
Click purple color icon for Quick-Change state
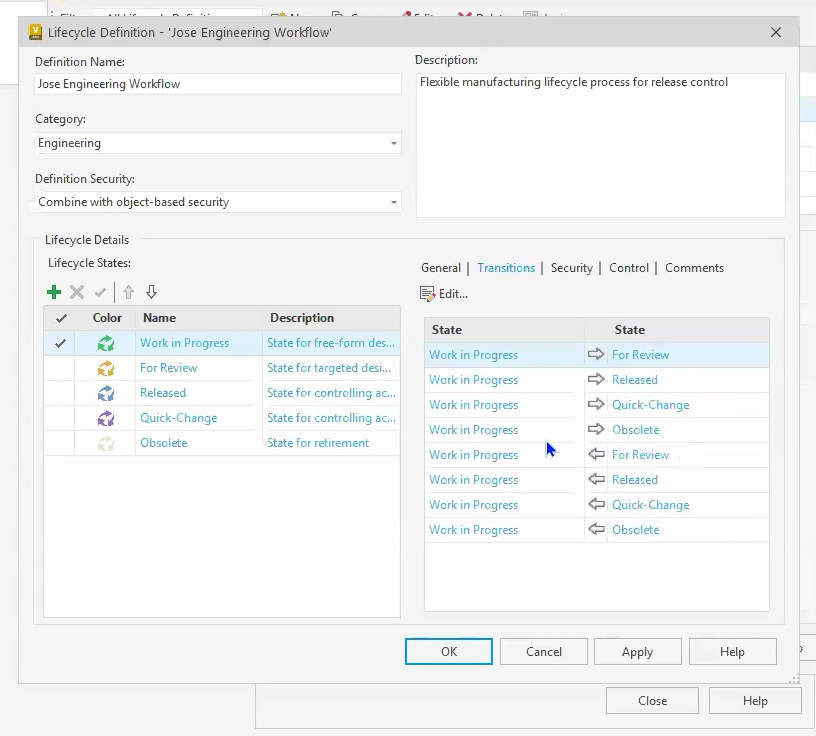click(106, 418)
